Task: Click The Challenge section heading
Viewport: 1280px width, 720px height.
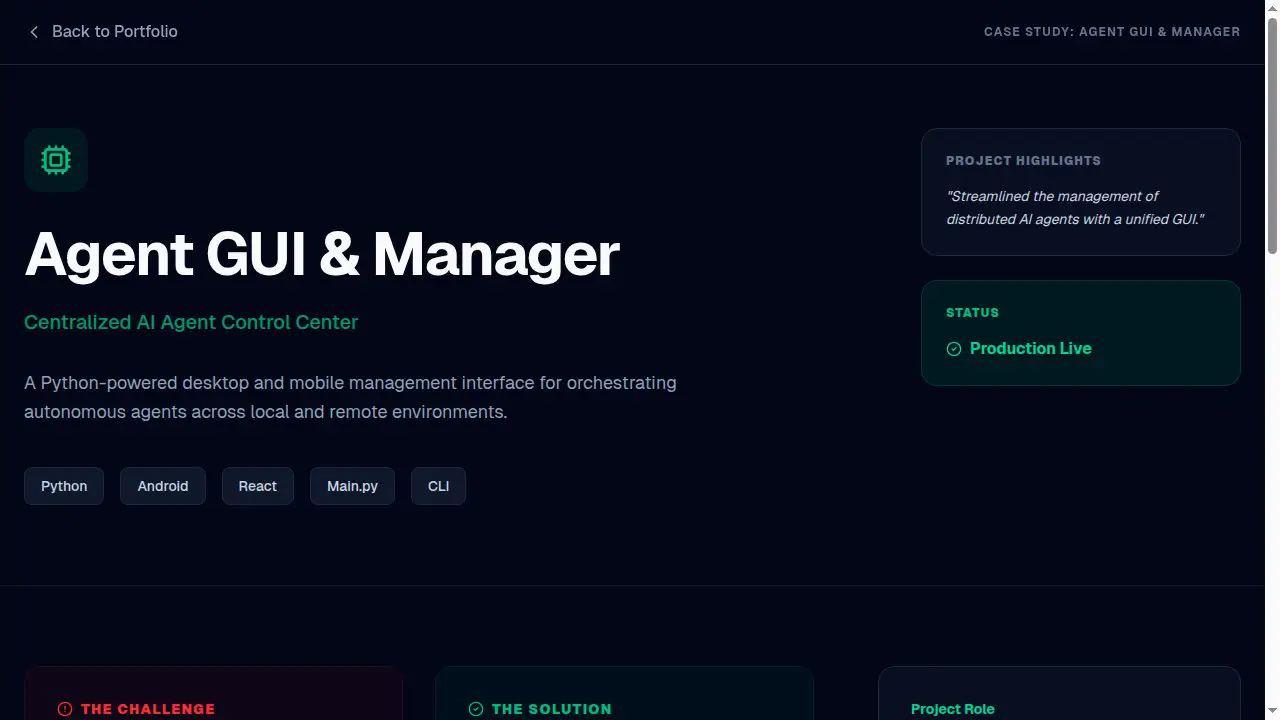Action: click(x=148, y=709)
